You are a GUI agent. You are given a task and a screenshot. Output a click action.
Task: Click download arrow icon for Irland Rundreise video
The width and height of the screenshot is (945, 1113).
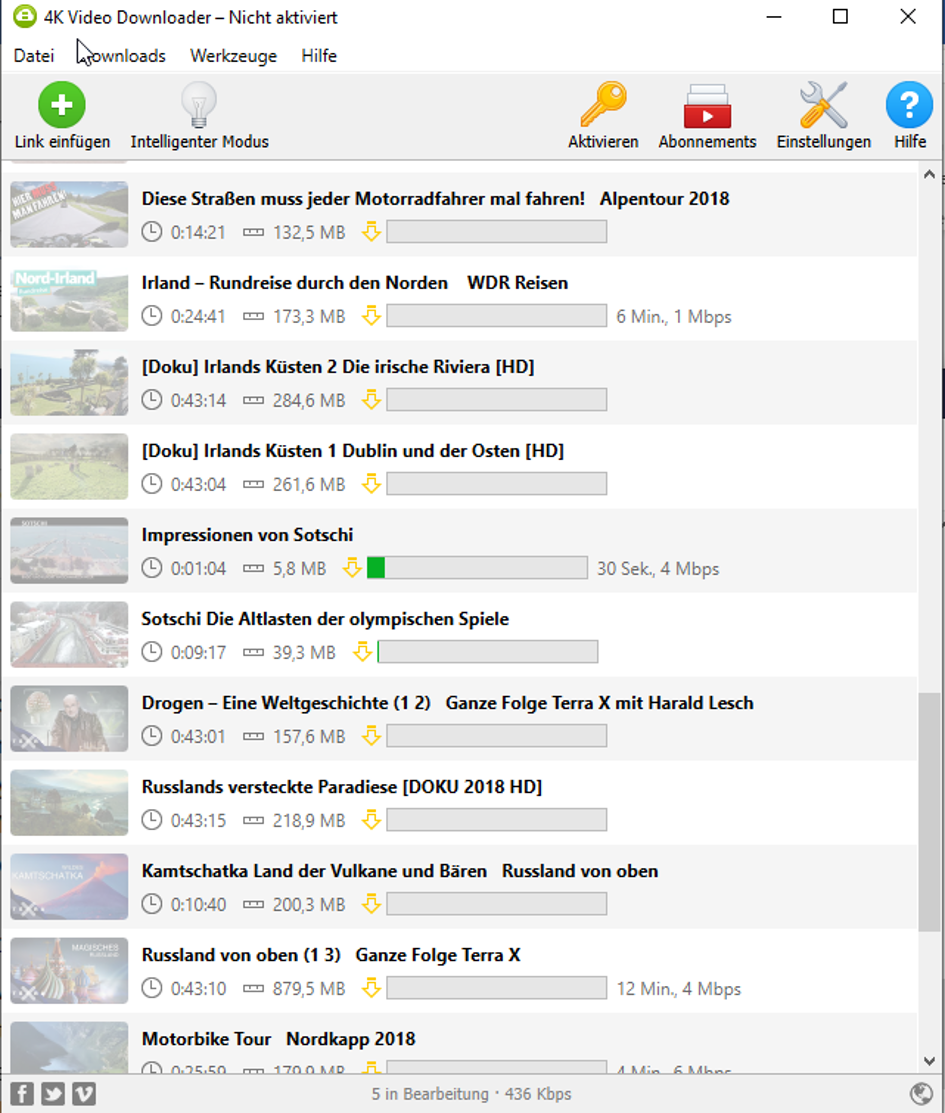tap(371, 316)
